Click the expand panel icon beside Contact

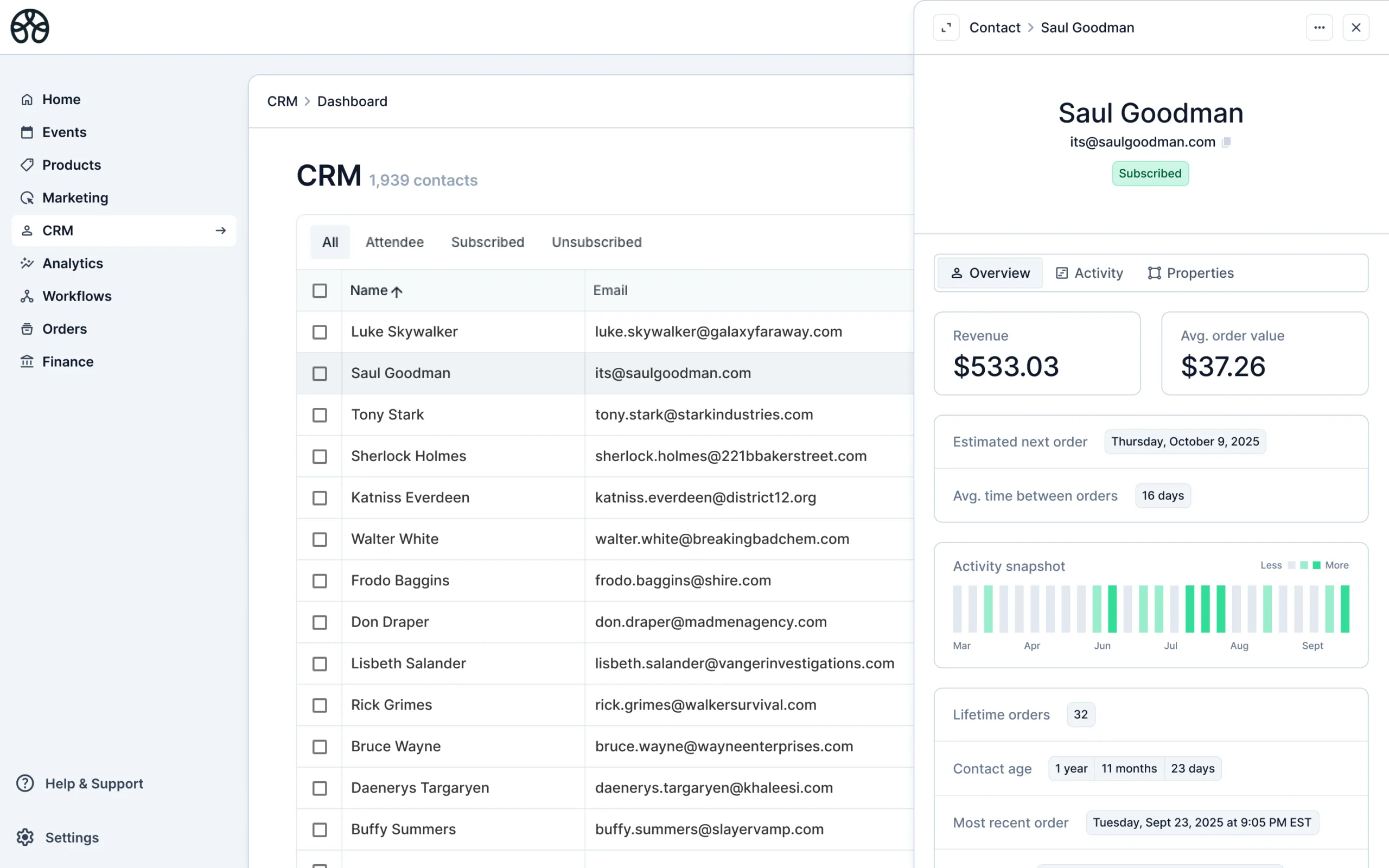pyautogui.click(x=946, y=28)
